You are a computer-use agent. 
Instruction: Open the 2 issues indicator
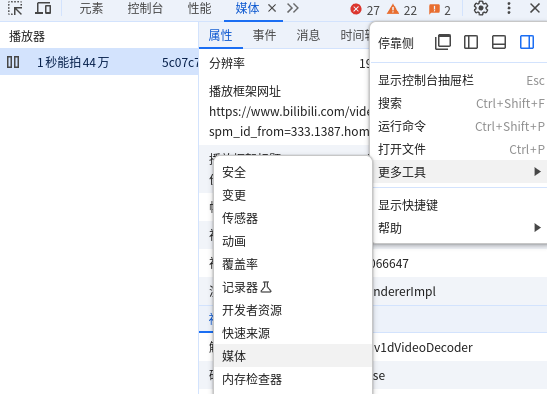[440, 9]
